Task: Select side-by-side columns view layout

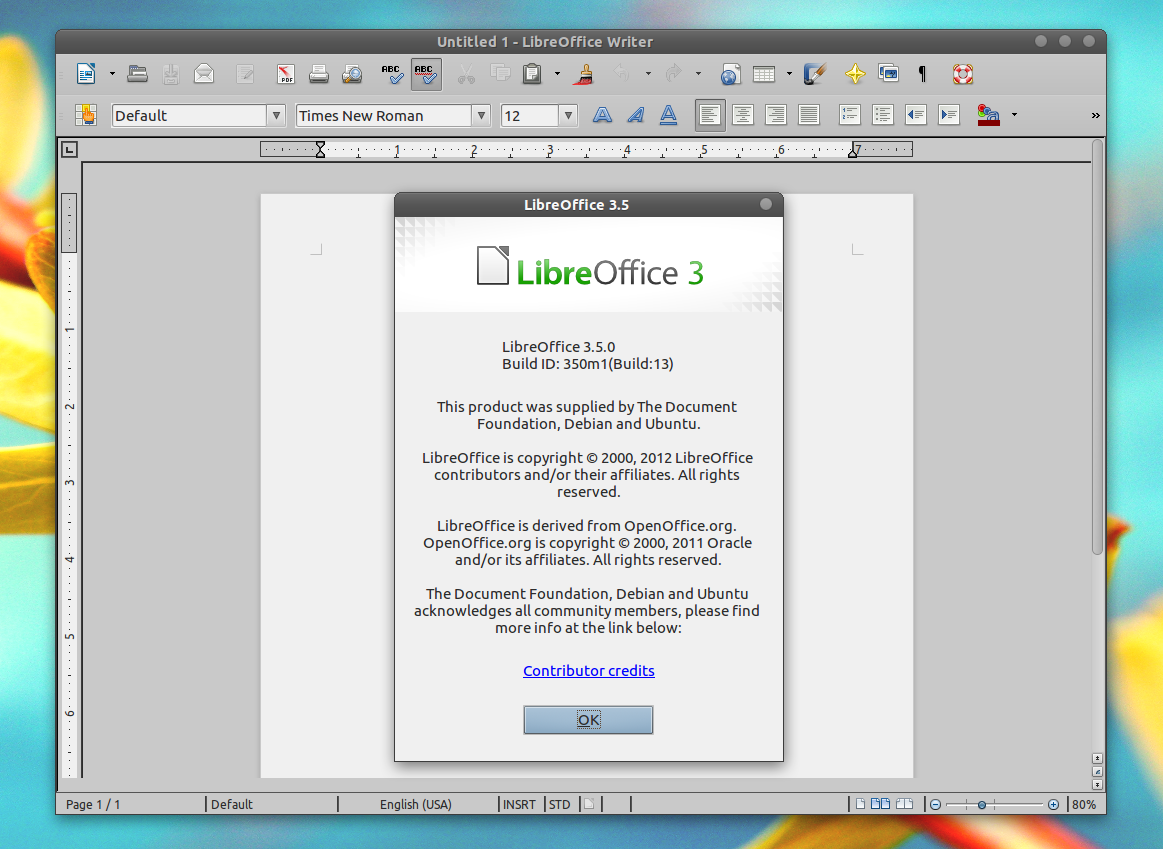Action: pos(880,804)
